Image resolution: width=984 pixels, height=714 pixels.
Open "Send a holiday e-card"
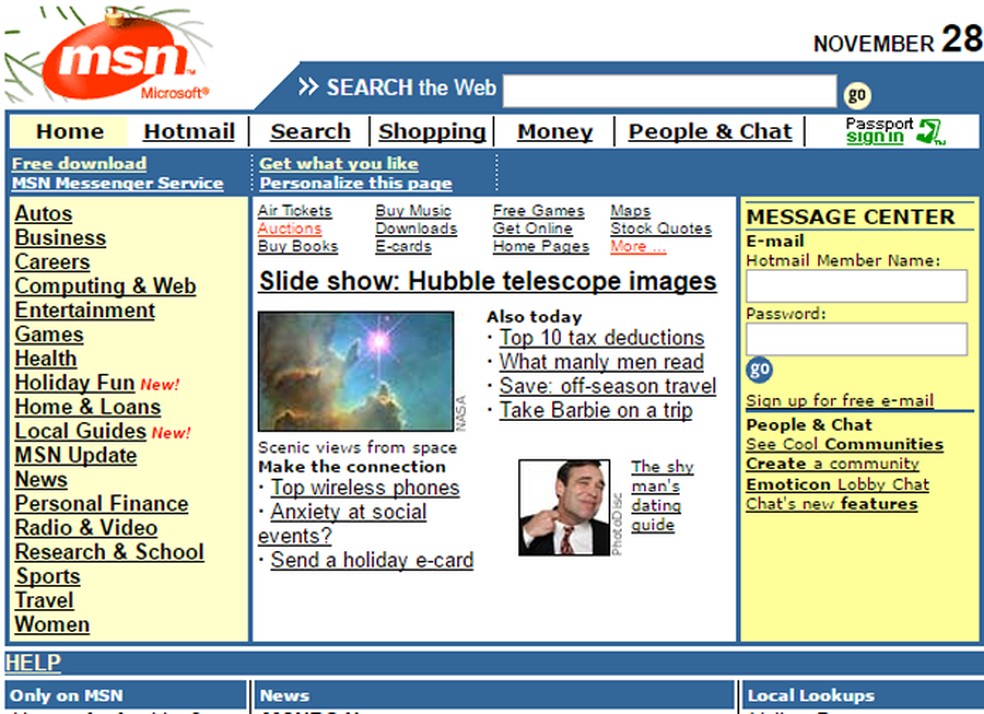tap(371, 560)
